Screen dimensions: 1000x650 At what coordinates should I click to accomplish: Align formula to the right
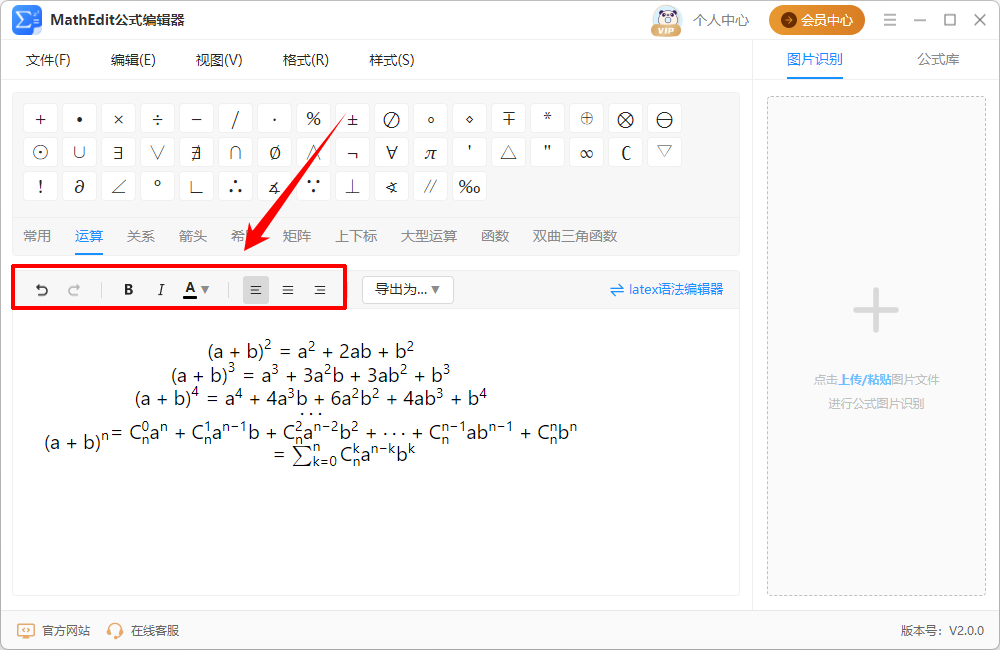[x=320, y=290]
